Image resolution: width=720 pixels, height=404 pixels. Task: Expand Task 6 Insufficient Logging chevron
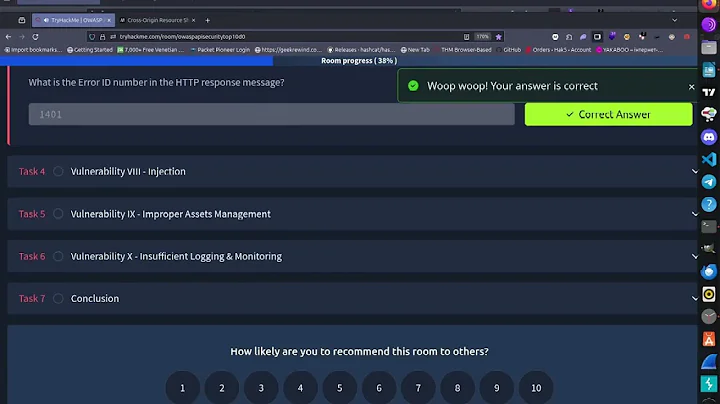pyautogui.click(x=694, y=256)
